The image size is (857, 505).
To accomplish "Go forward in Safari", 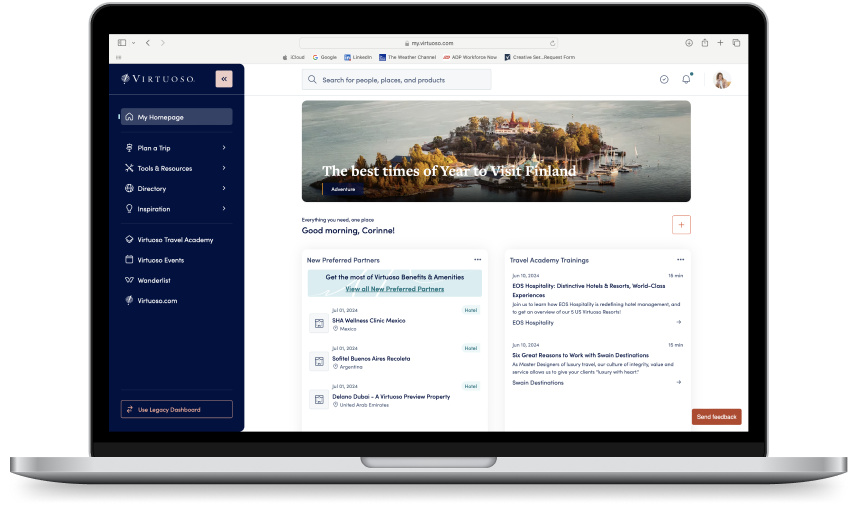I will point(163,43).
